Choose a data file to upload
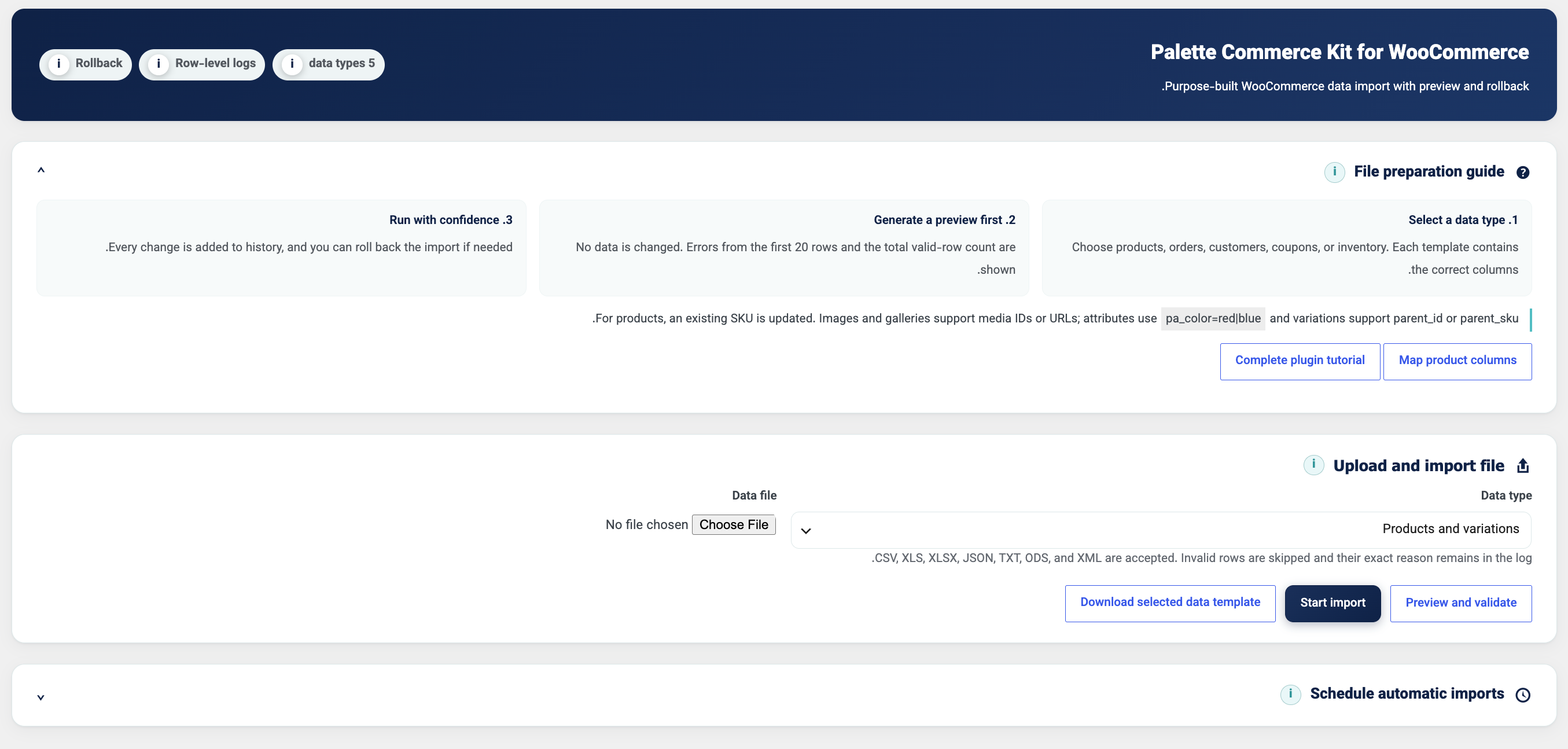The width and height of the screenshot is (1568, 749). click(734, 524)
